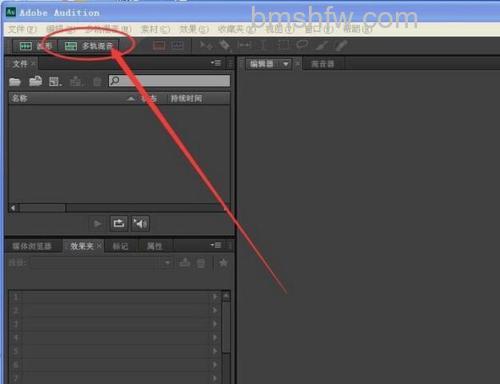500x384 pixels.
Task: Click the New File icon
Action: click(55, 81)
